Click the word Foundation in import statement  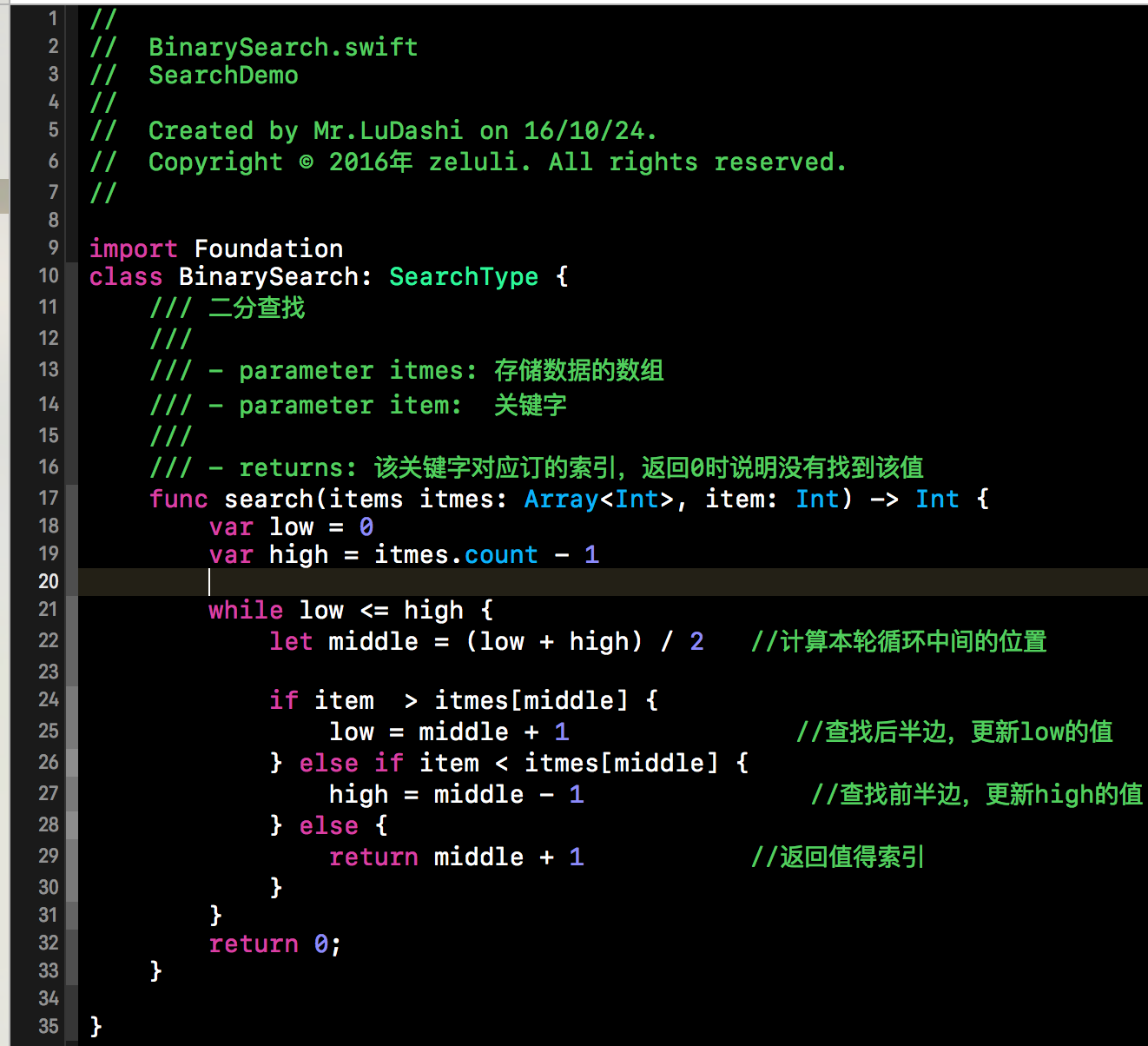click(268, 248)
